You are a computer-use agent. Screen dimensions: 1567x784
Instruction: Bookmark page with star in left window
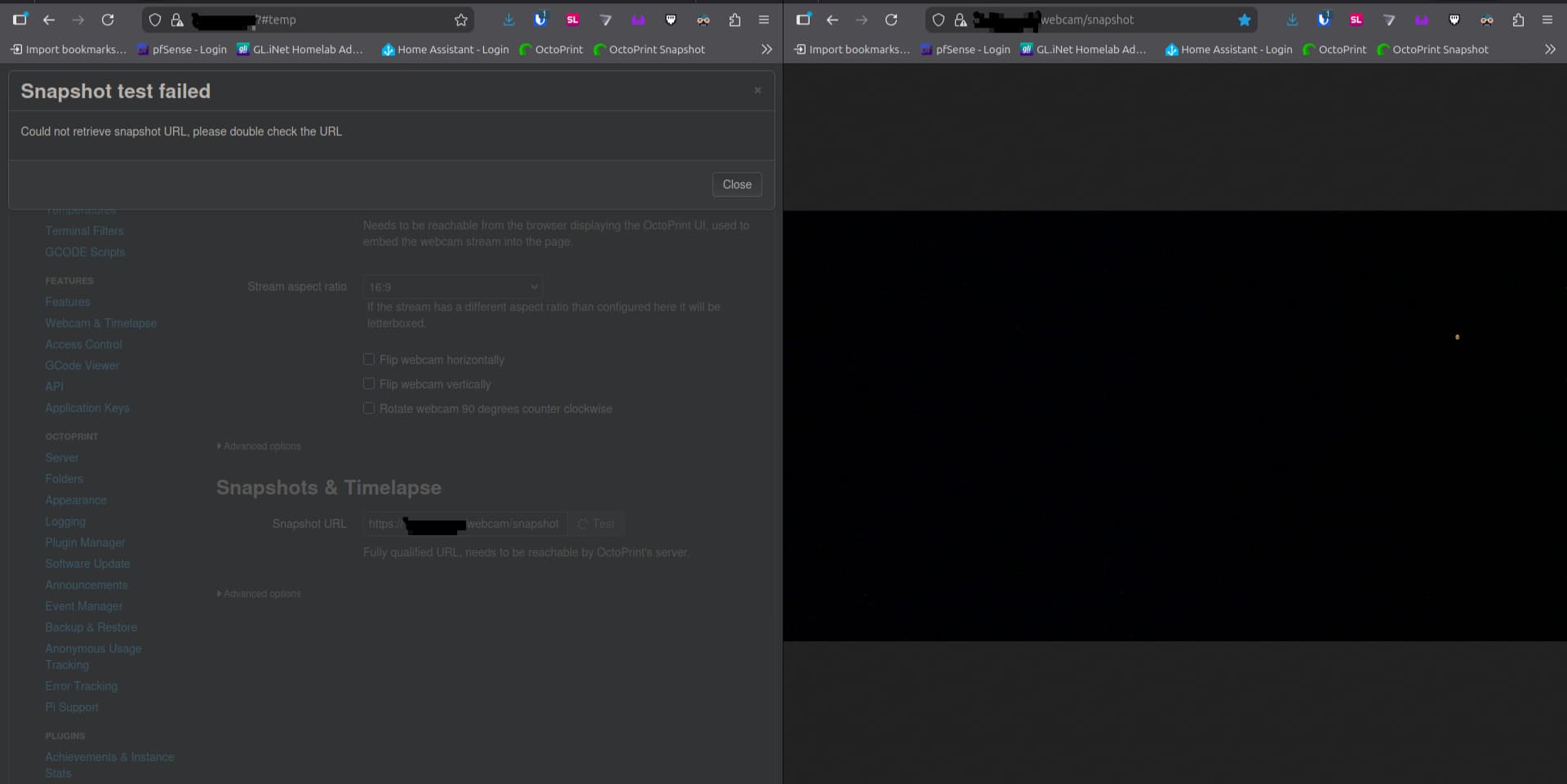point(461,20)
